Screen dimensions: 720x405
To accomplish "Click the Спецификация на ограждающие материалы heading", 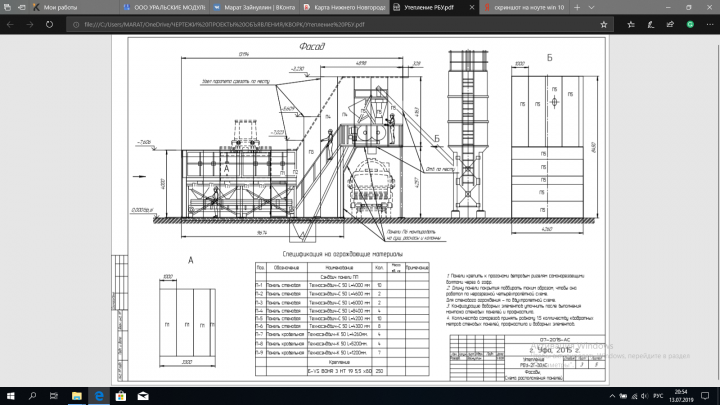I will click(x=343, y=254).
